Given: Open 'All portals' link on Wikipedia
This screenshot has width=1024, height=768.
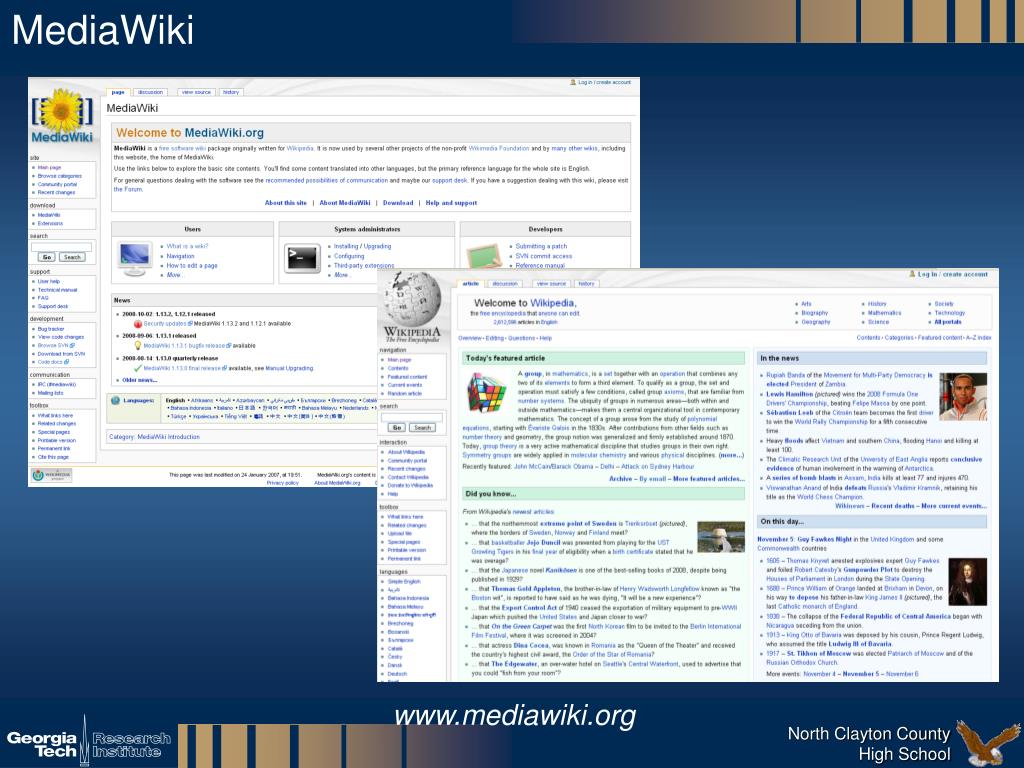Looking at the screenshot, I should pos(948,322).
